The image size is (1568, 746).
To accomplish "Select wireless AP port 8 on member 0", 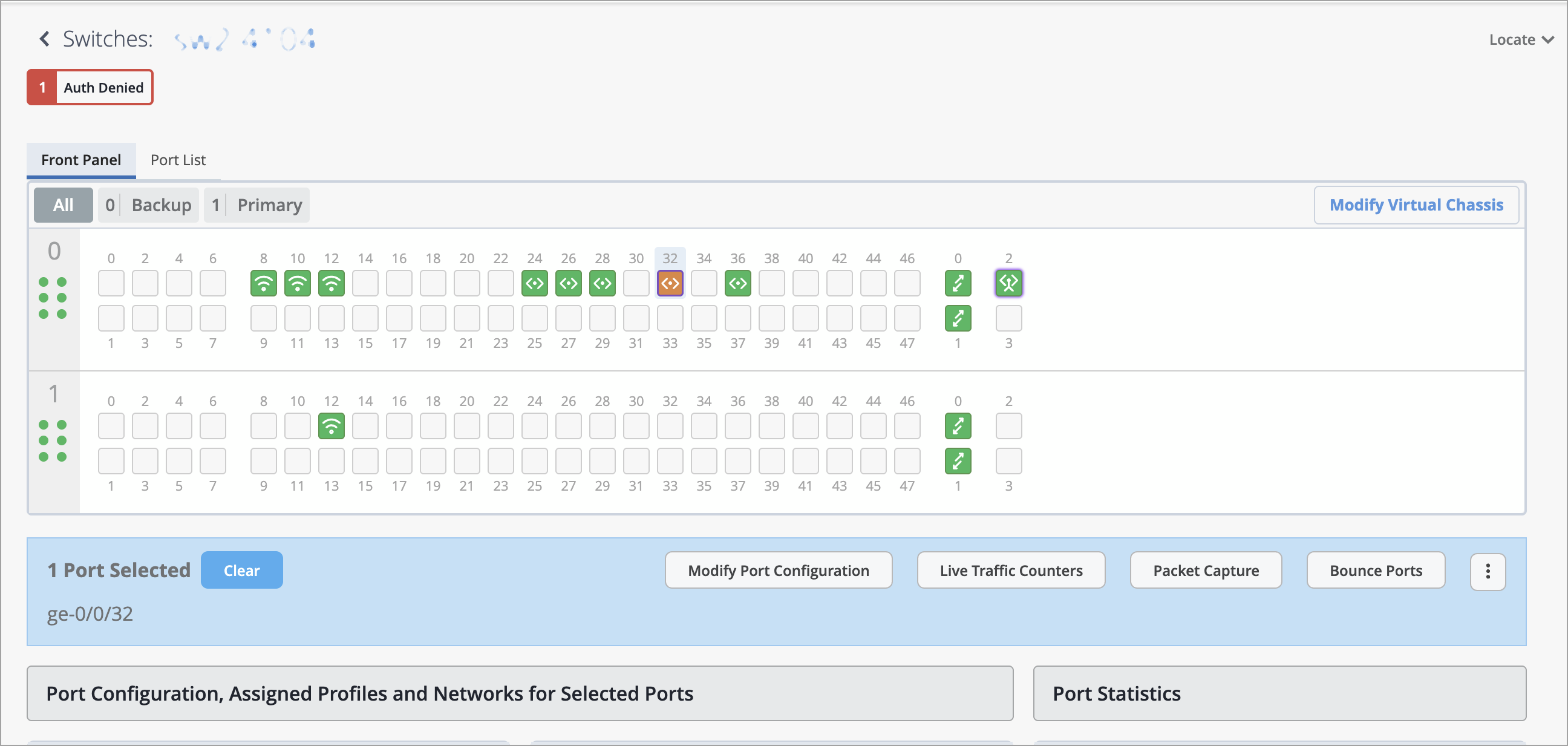I will click(264, 284).
